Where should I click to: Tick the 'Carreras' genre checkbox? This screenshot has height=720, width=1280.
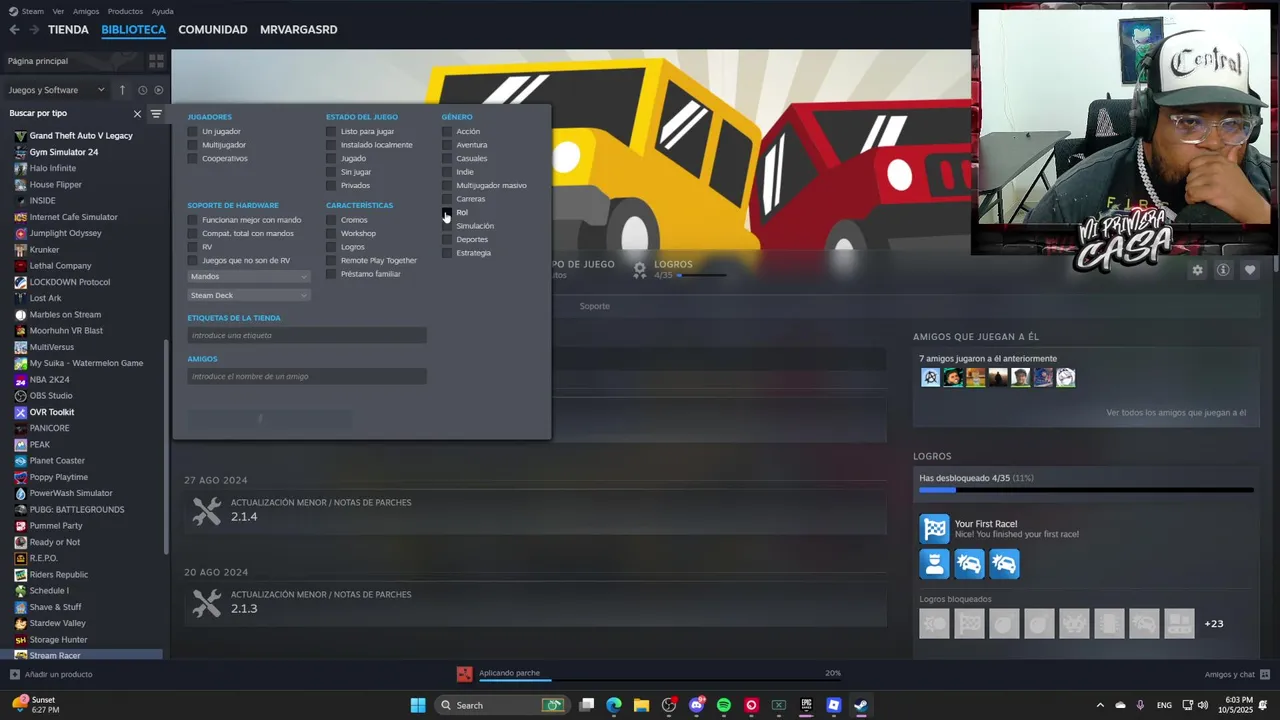[447, 199]
